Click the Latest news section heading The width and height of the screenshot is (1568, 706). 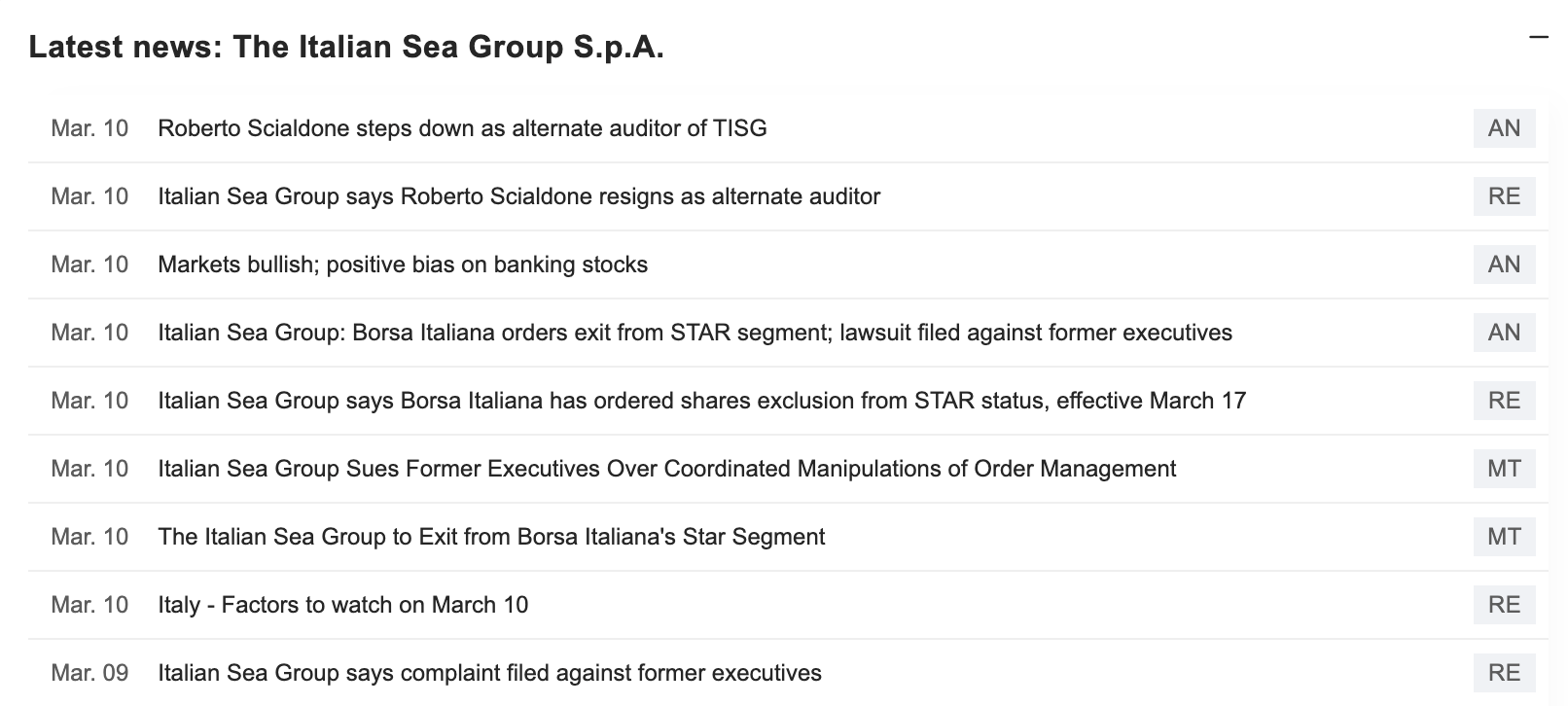[346, 47]
